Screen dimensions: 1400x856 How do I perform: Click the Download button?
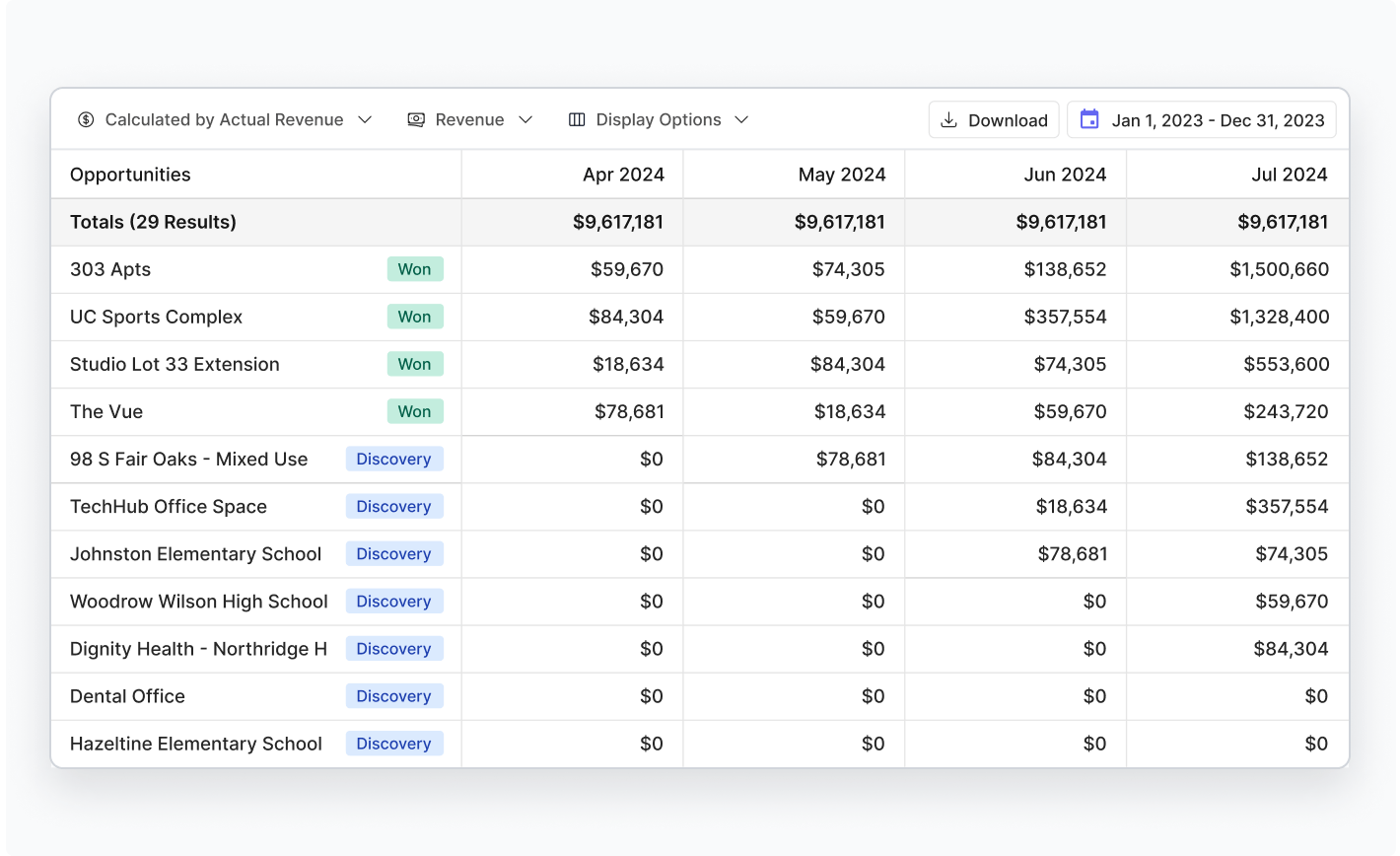point(993,119)
